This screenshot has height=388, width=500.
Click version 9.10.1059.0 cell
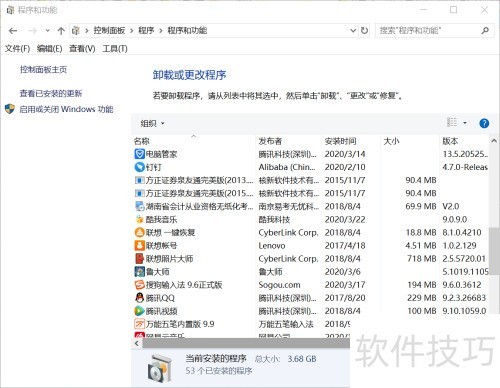coord(464,311)
